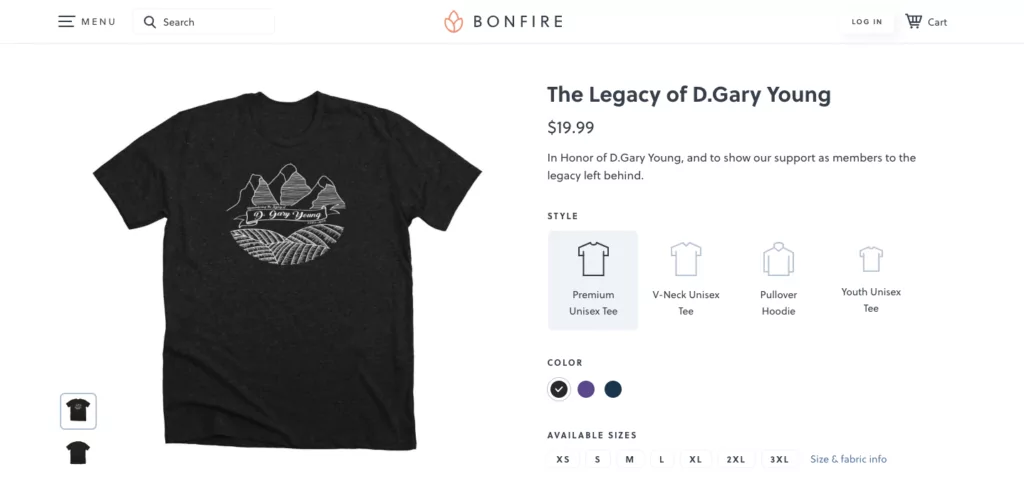
Task: Select the Youth Unisex Tee icon
Action: pyautogui.click(x=871, y=259)
